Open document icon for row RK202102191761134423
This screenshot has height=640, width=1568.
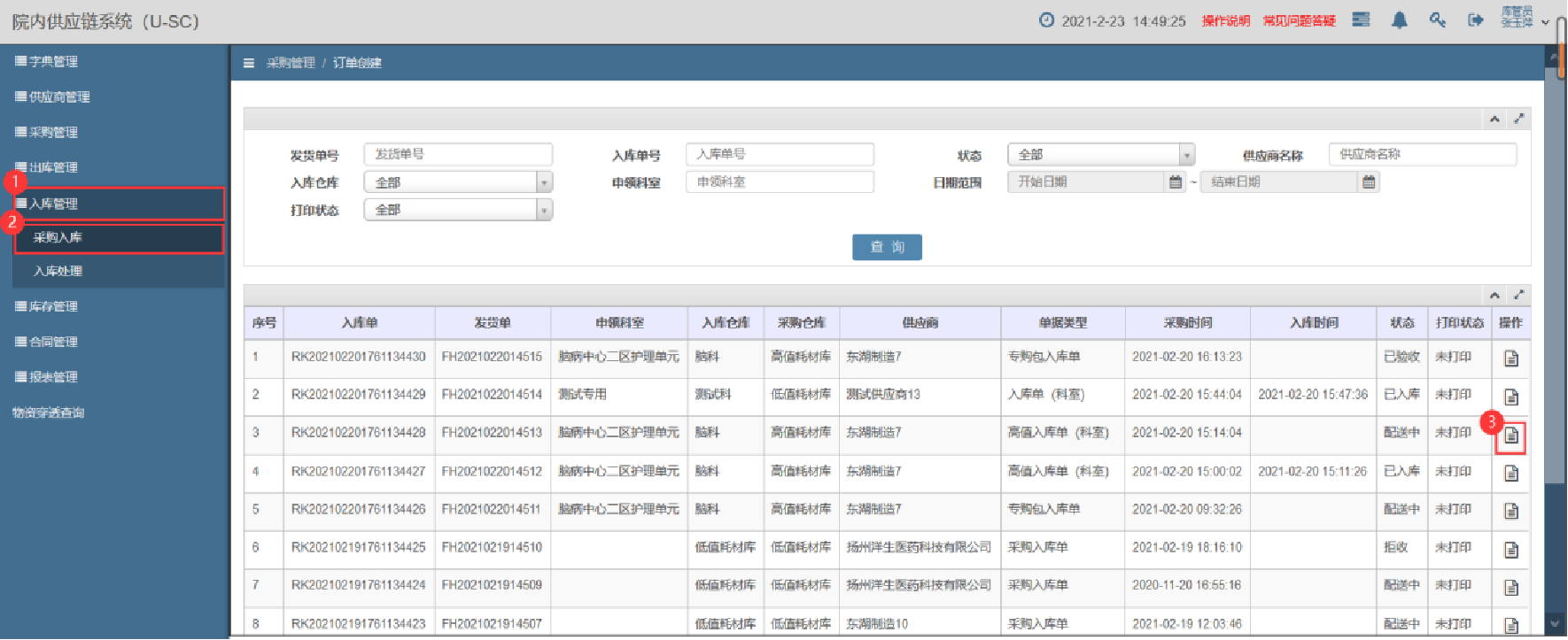1511,625
